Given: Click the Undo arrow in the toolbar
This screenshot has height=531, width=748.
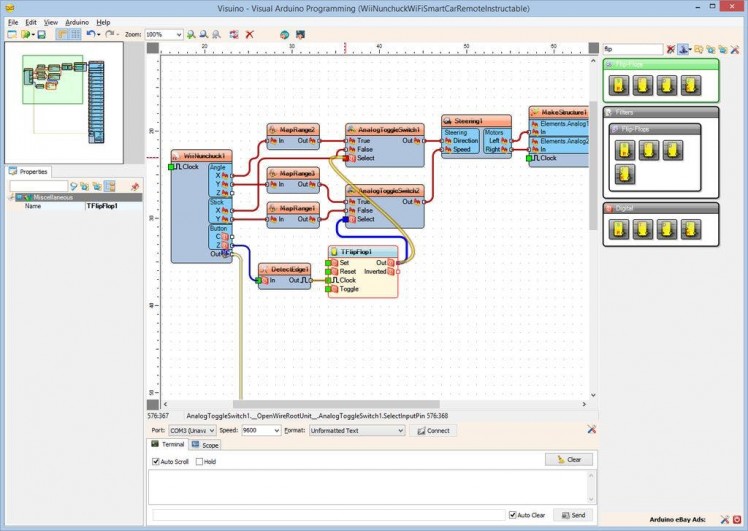Looking at the screenshot, I should tap(90, 34).
